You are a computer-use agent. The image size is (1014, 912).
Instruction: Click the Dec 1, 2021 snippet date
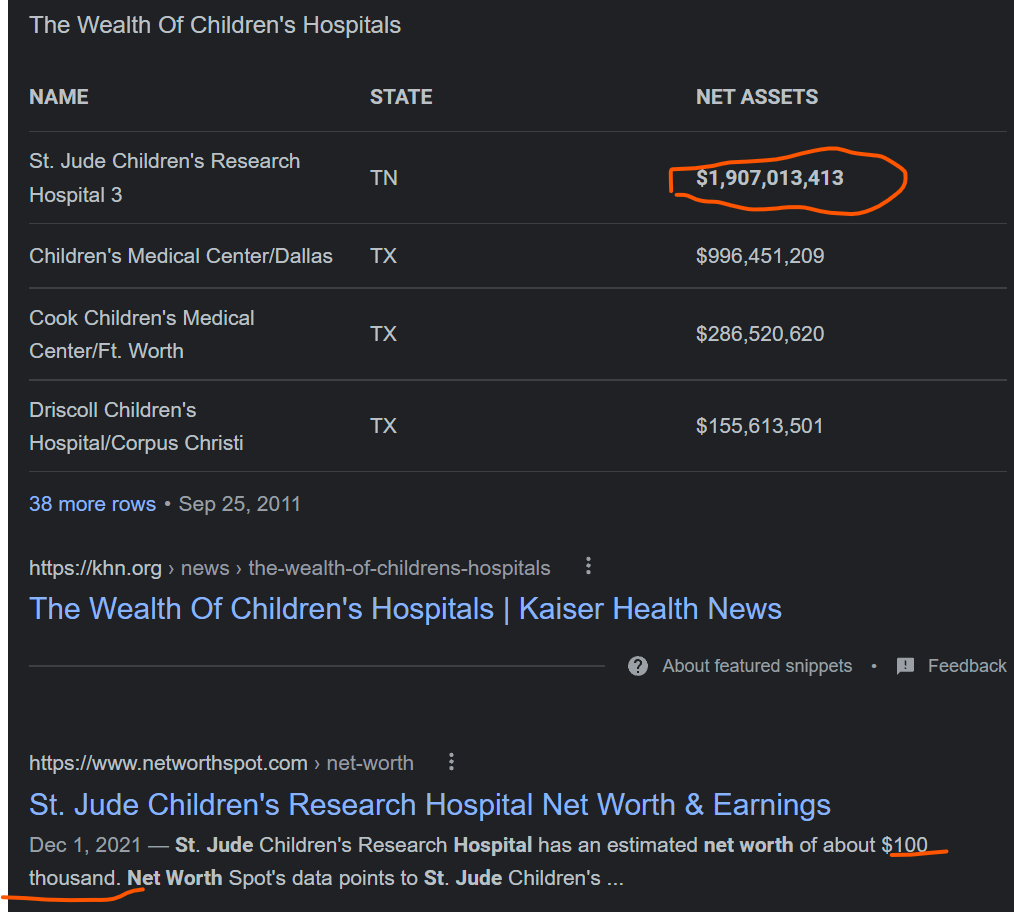pyautogui.click(x=85, y=845)
